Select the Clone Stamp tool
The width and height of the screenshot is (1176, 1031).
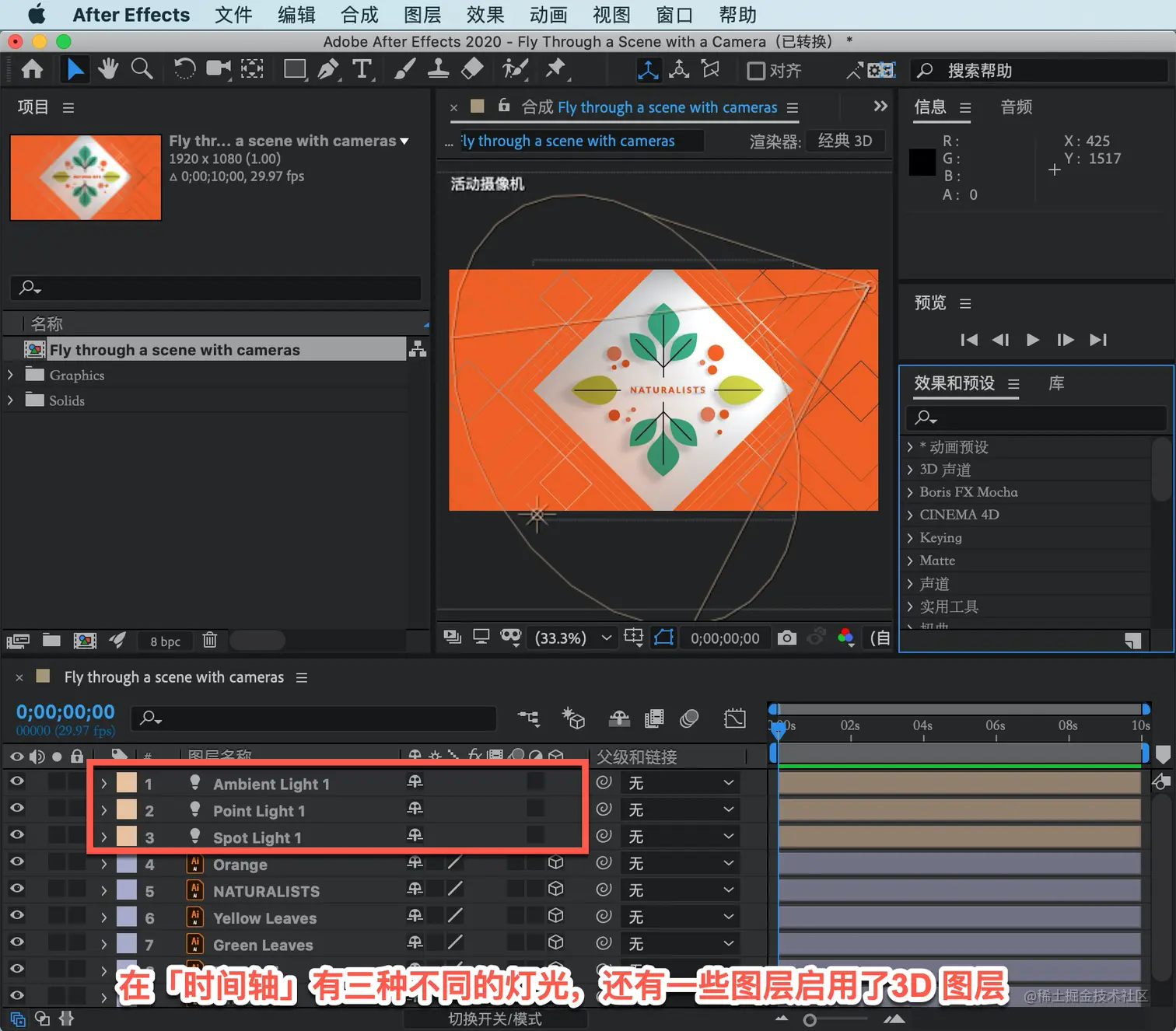[438, 70]
